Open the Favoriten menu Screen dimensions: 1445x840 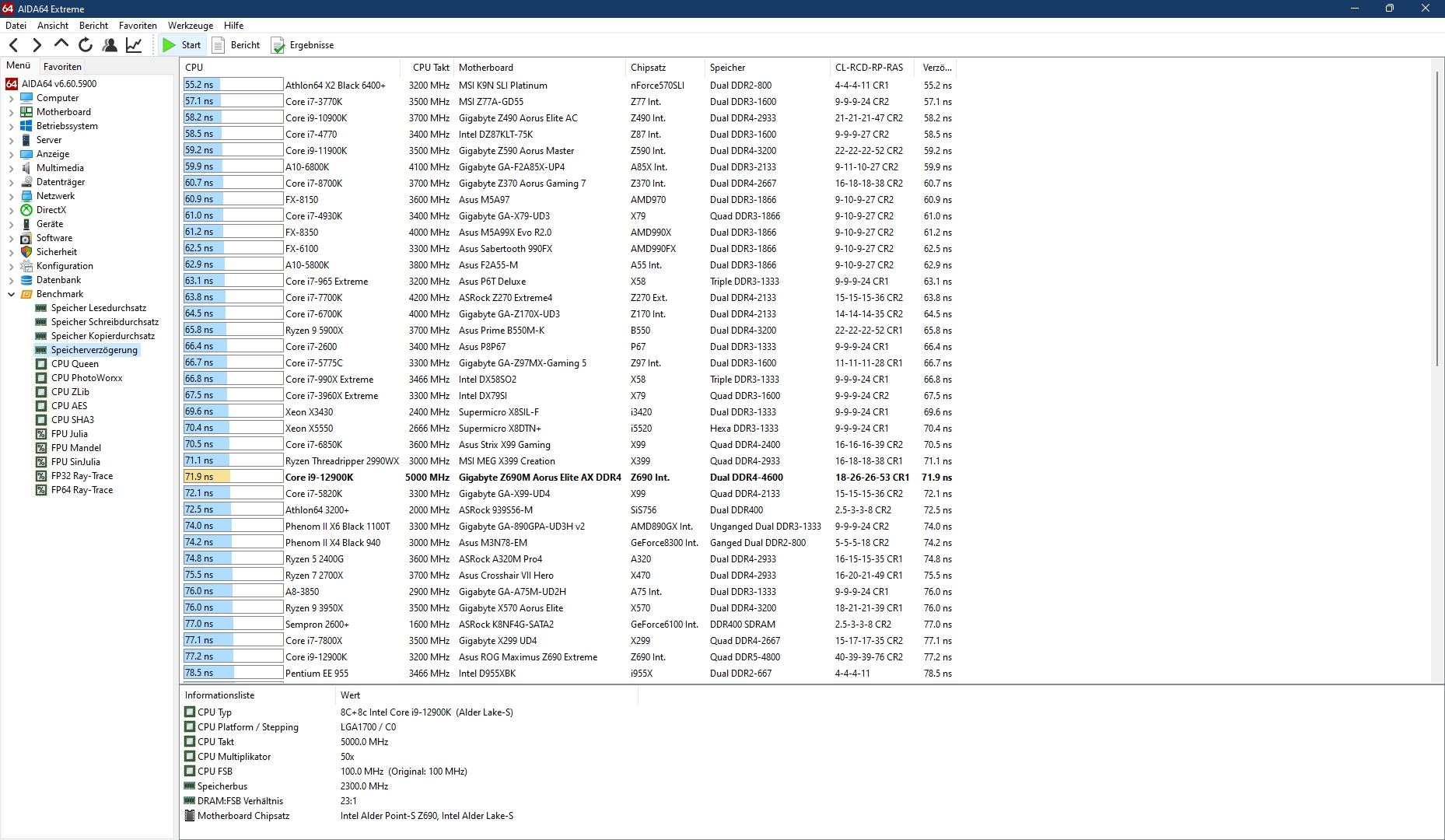click(138, 26)
